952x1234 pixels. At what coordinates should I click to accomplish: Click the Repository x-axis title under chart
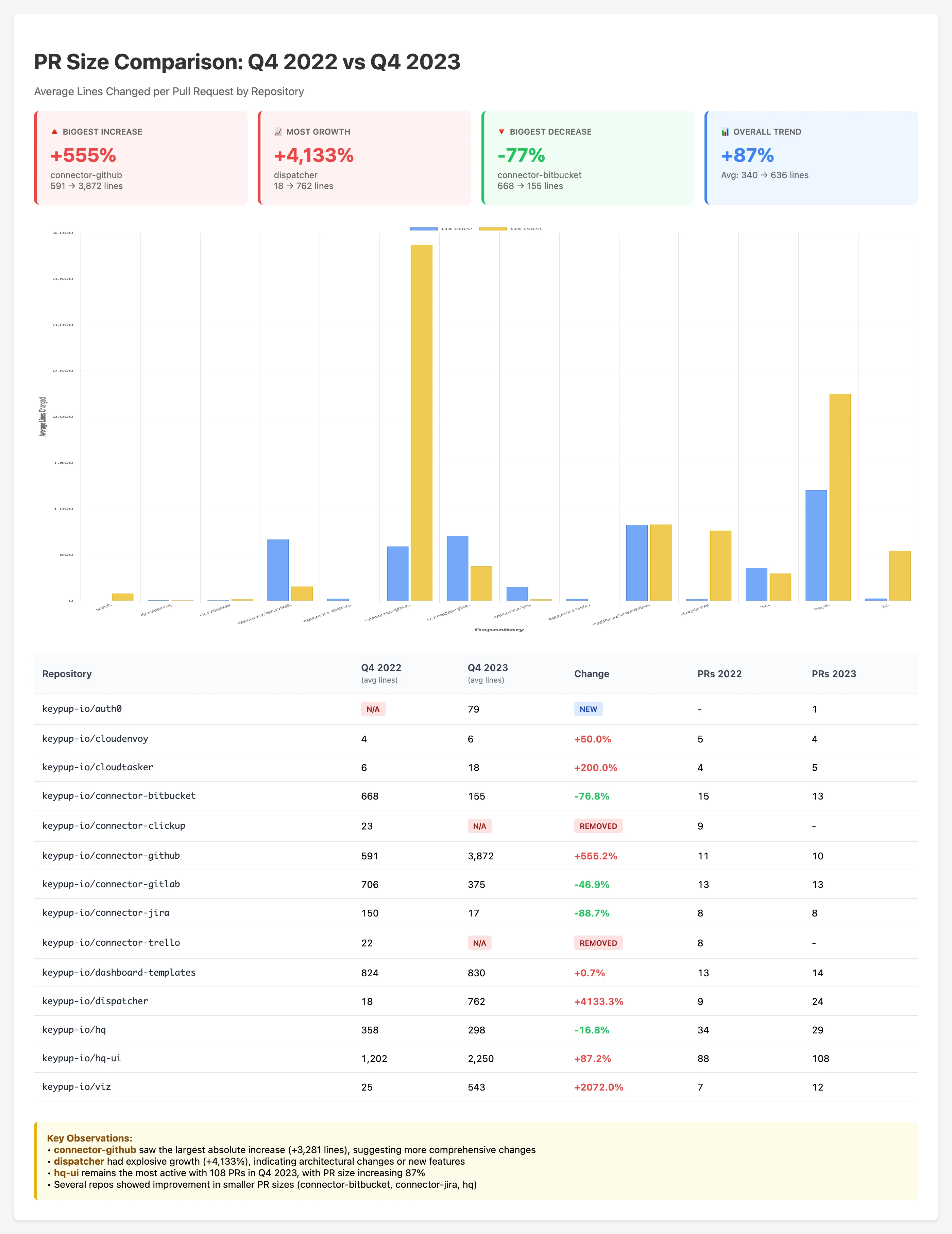(499, 630)
